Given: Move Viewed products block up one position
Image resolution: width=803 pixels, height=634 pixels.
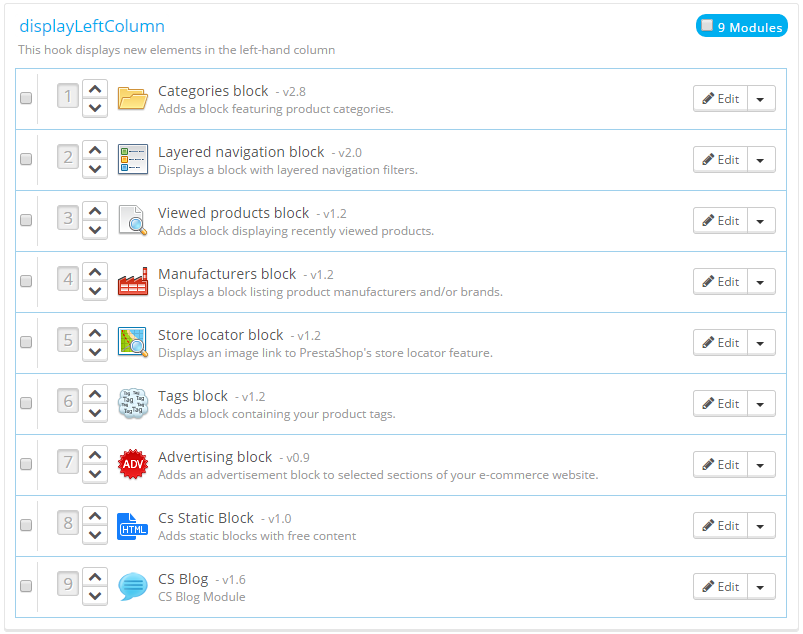Looking at the screenshot, I should click(x=95, y=211).
